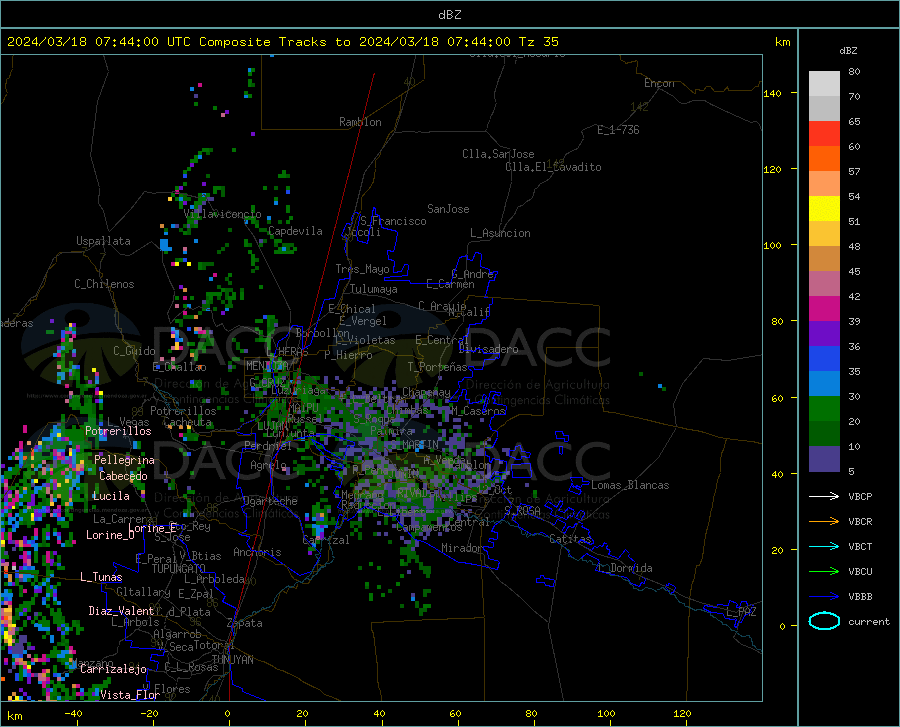Click the blue VBBB arrow in legend
Image resolution: width=900 pixels, height=727 pixels.
pos(824,596)
